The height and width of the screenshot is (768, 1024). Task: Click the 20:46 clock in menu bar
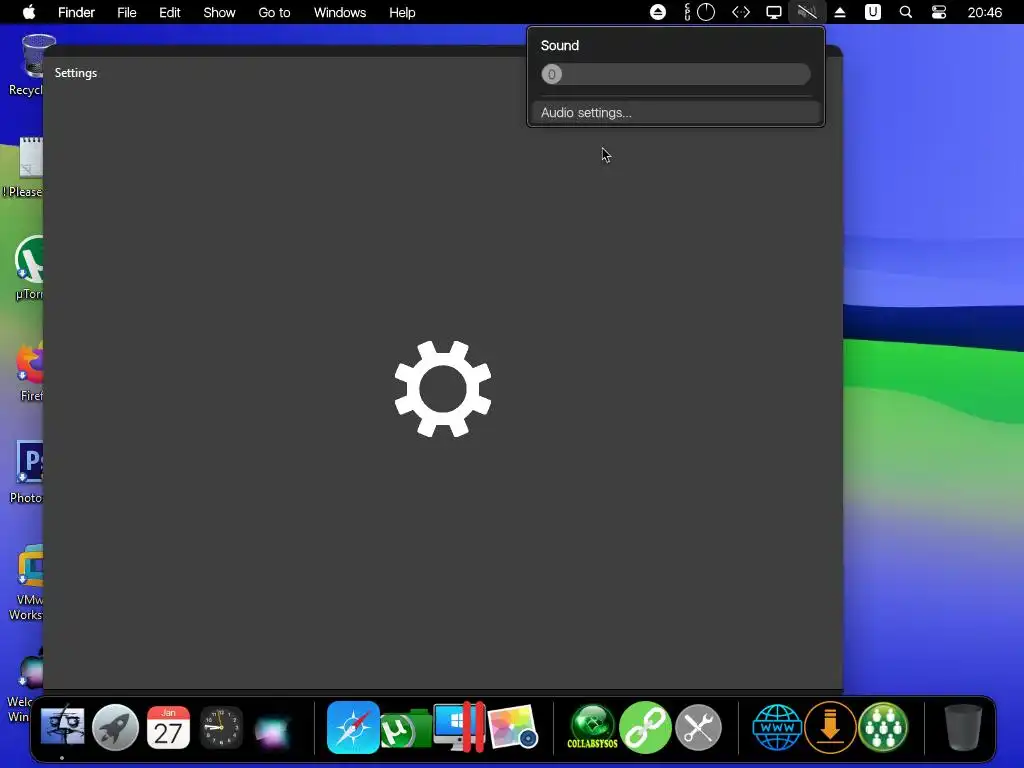point(985,12)
